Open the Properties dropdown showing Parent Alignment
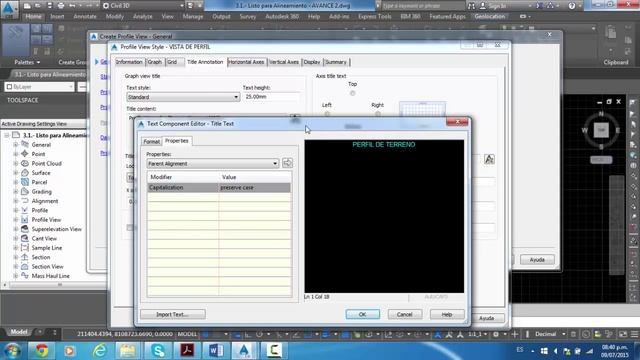Image resolution: width=640 pixels, height=360 pixels. [x=213, y=163]
